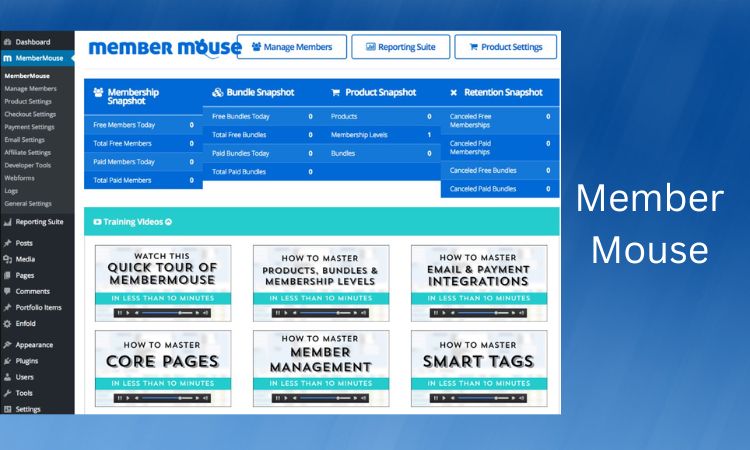Click the Total Paid Members row
This screenshot has width=750, height=450.
click(143, 180)
